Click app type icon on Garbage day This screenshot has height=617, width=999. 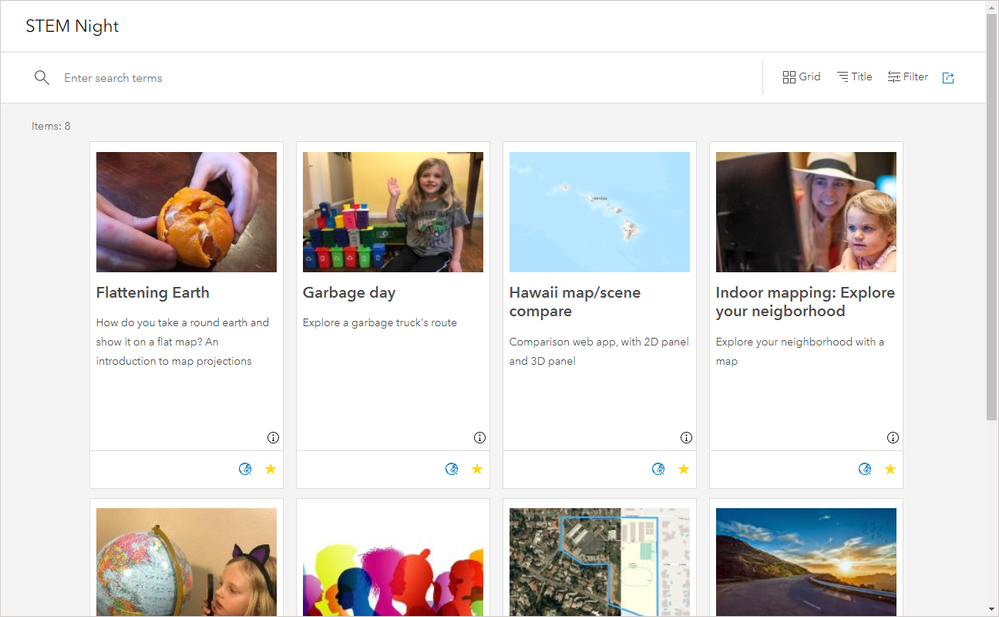(452, 469)
